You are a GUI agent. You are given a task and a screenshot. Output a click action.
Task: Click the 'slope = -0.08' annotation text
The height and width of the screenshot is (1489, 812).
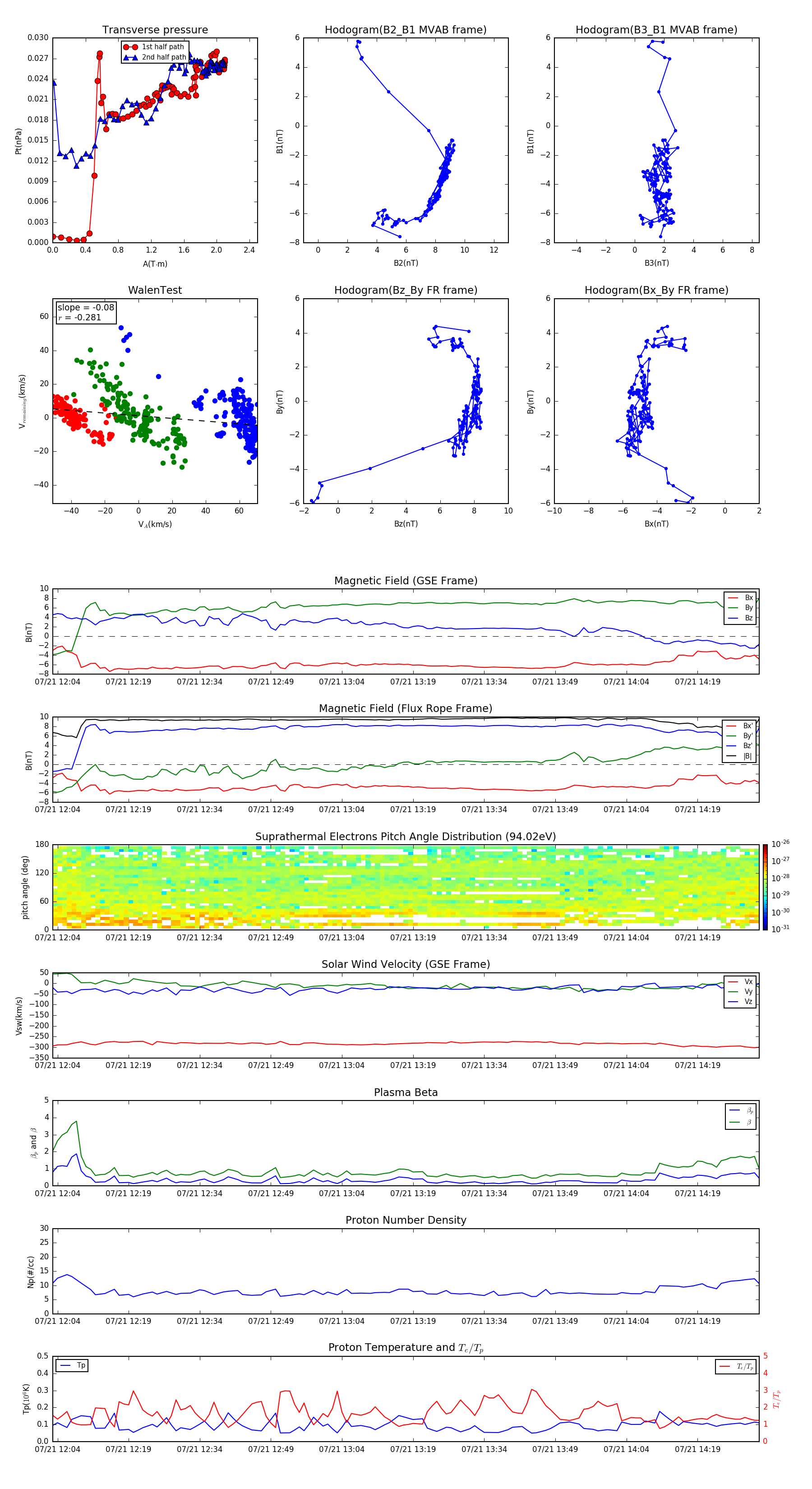[x=86, y=308]
